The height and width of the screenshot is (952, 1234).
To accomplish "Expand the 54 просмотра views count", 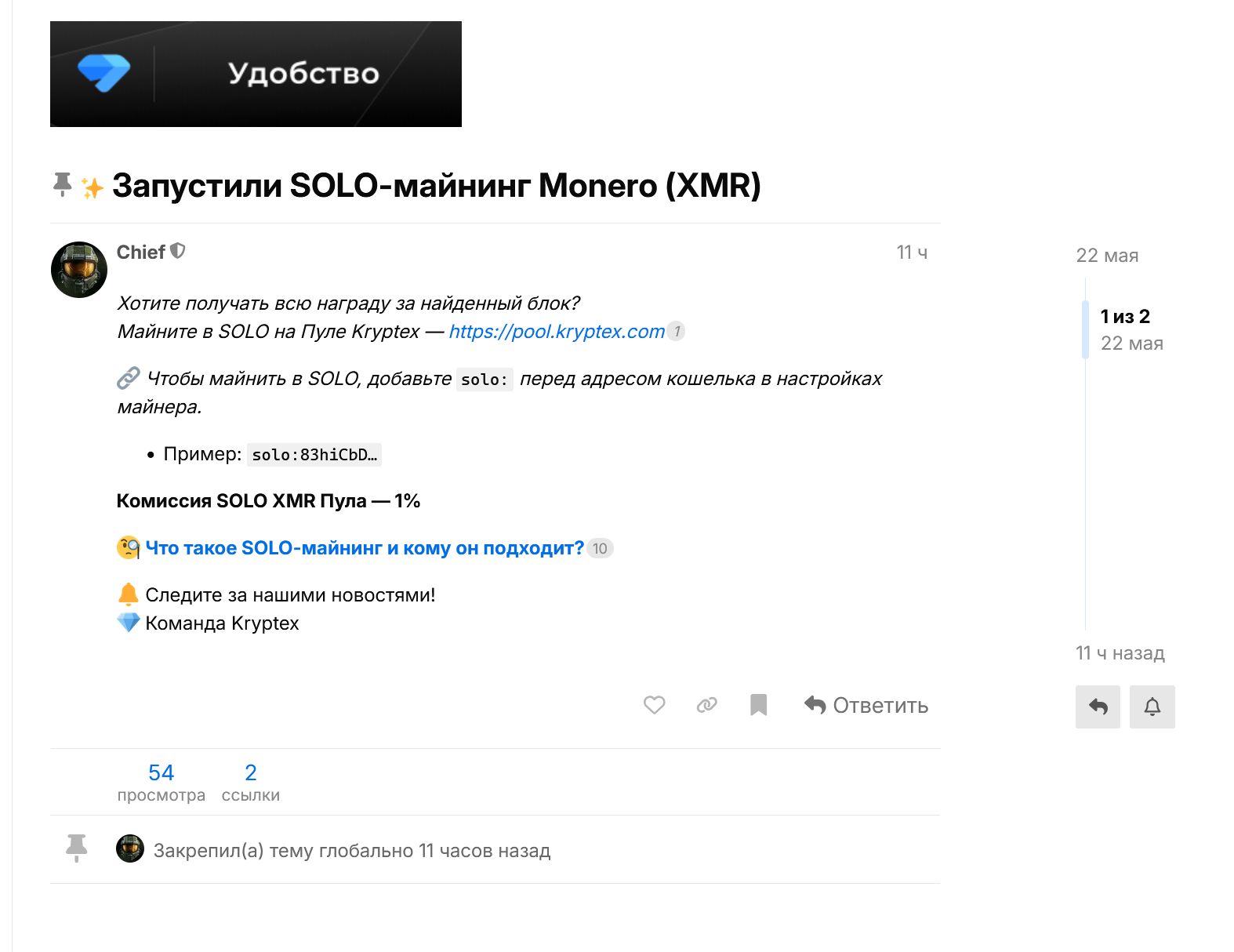I will pyautogui.click(x=161, y=783).
